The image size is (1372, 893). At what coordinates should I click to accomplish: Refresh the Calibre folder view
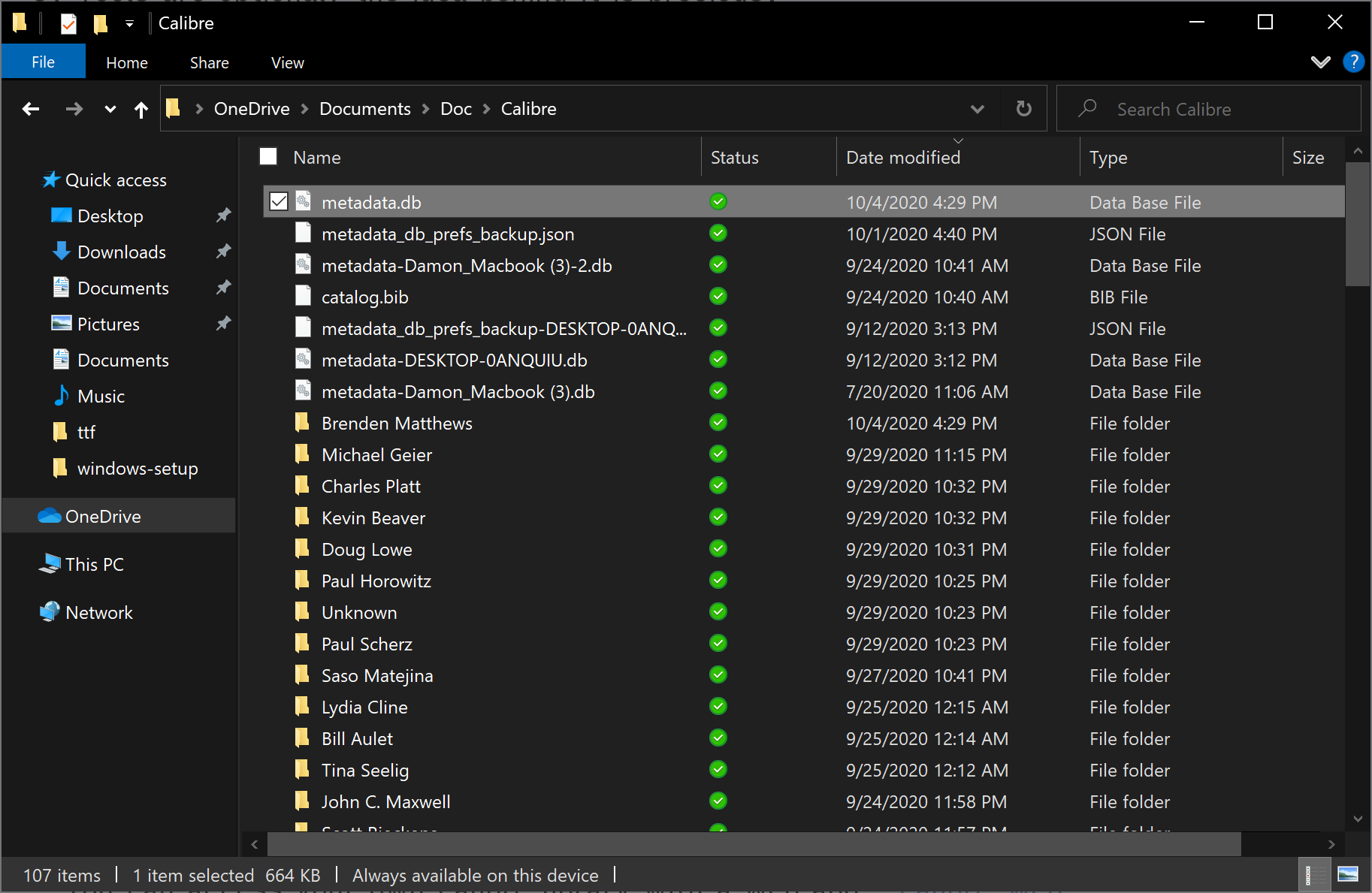[1023, 109]
